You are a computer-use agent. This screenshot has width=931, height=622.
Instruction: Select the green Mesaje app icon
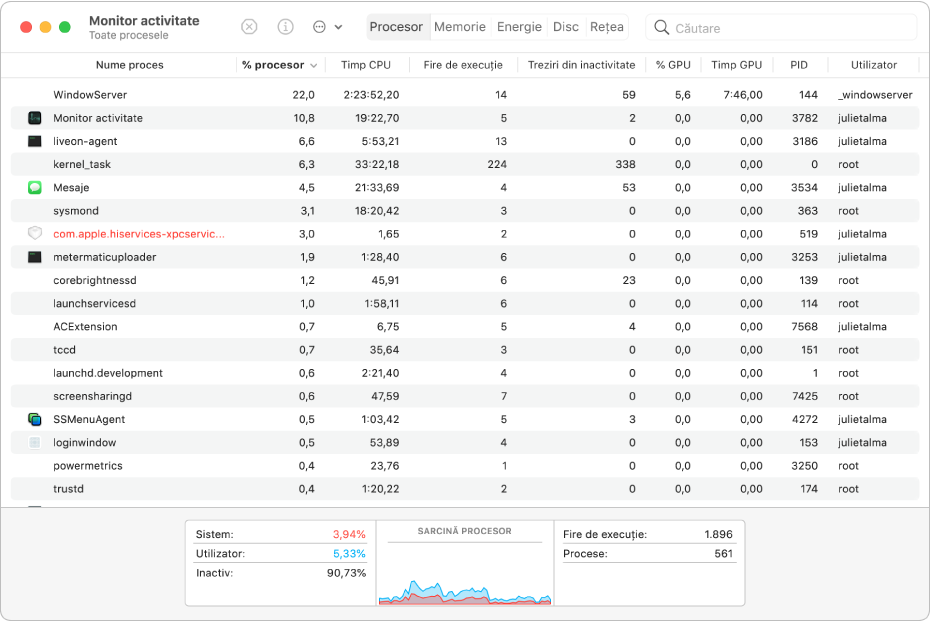pyautogui.click(x=35, y=188)
